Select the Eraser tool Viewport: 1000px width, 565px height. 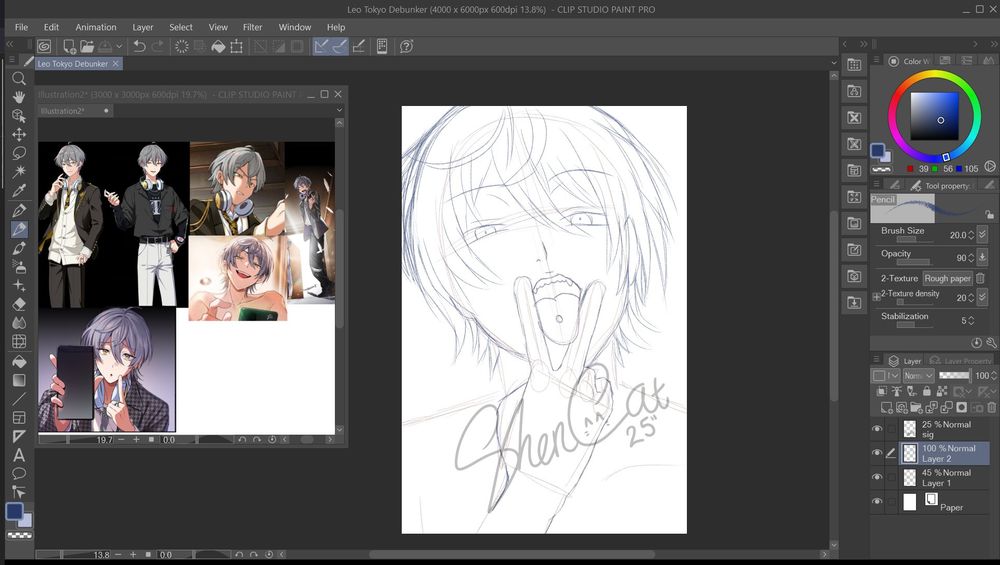(19, 304)
